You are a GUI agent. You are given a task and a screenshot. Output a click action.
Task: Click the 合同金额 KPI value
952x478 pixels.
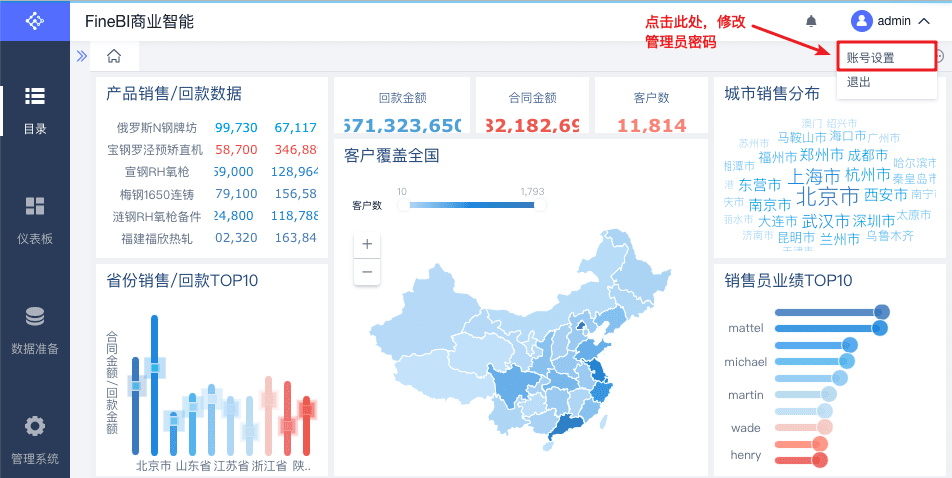(x=532, y=125)
